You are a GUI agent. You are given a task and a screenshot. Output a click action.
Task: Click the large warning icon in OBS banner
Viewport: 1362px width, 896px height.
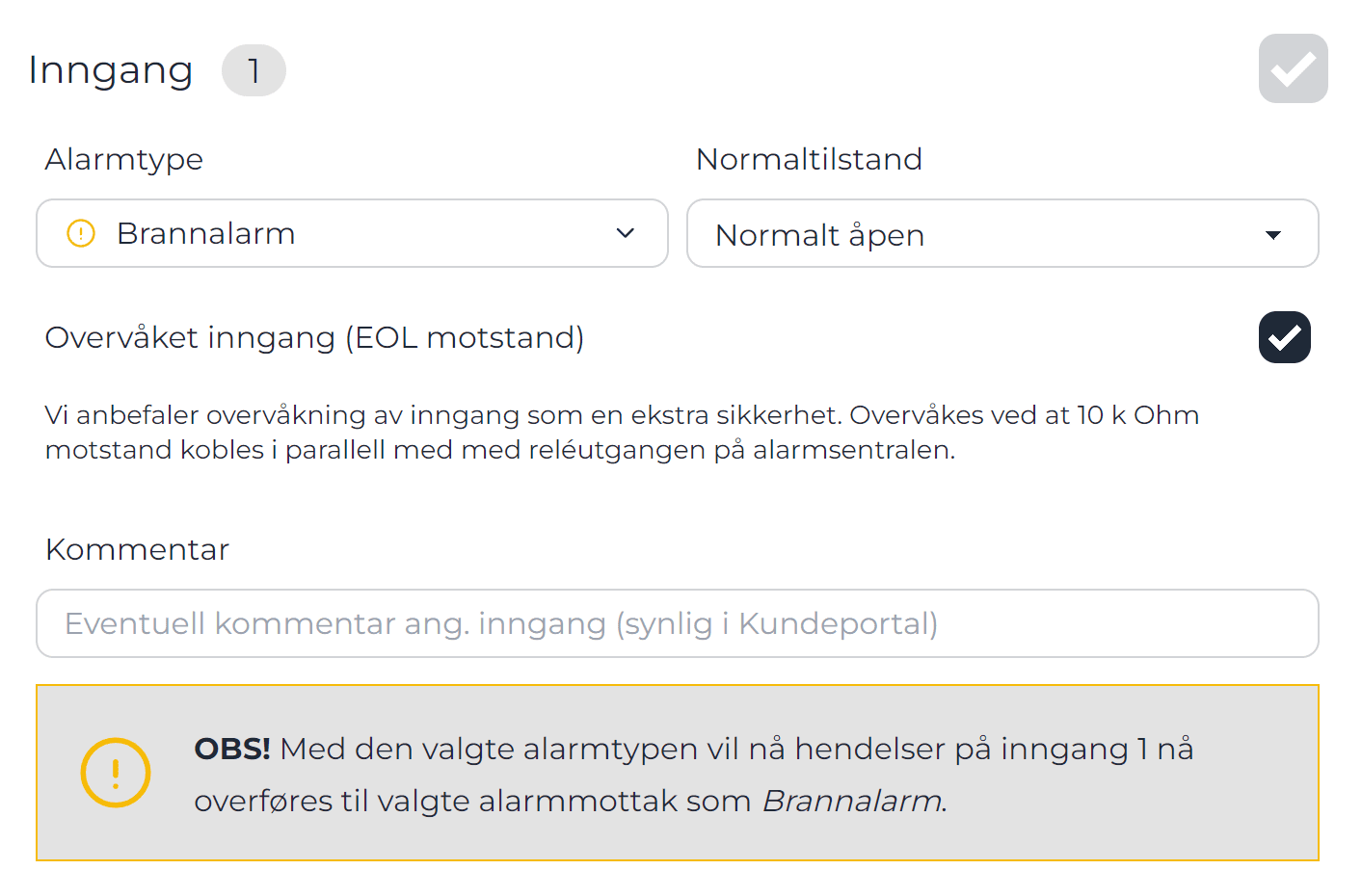tap(116, 773)
